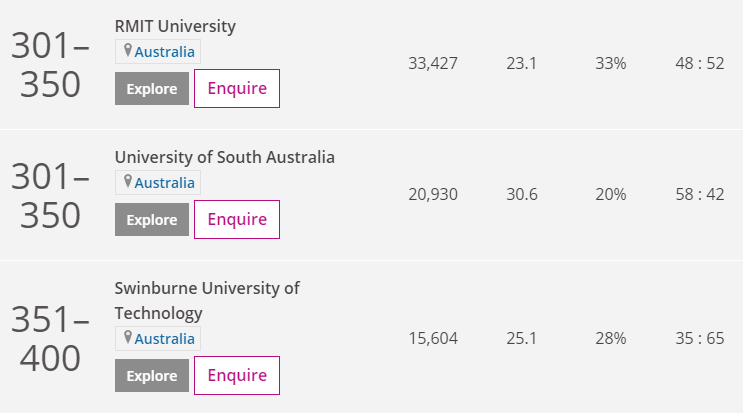Follow Australia link under University of South Australia
Image resolution: width=743 pixels, height=413 pixels.
164,183
